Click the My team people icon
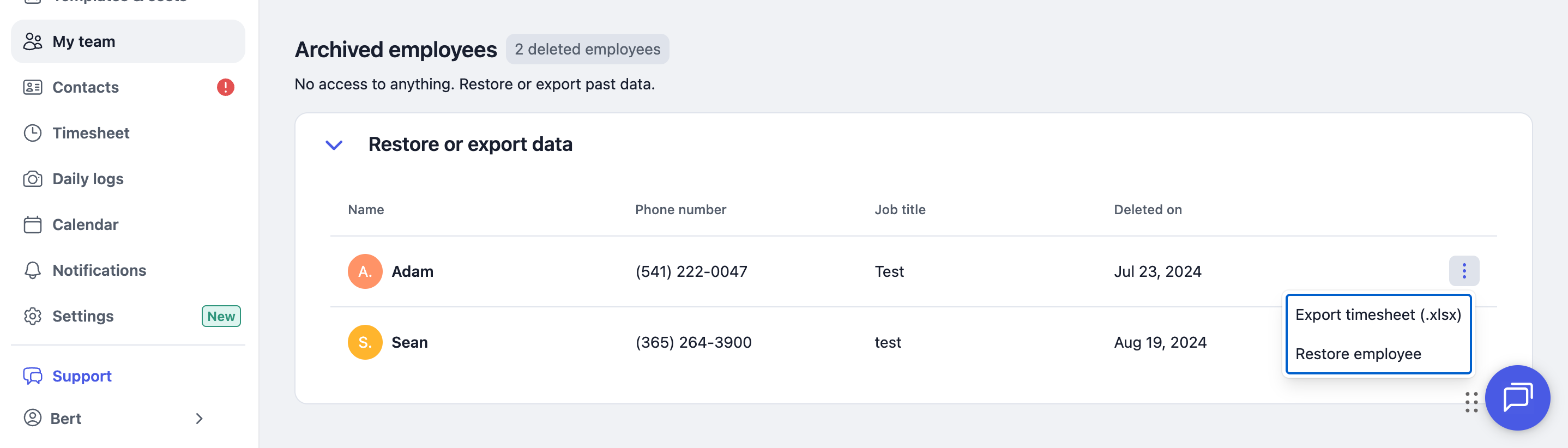Viewport: 1568px width, 448px height. coord(32,41)
